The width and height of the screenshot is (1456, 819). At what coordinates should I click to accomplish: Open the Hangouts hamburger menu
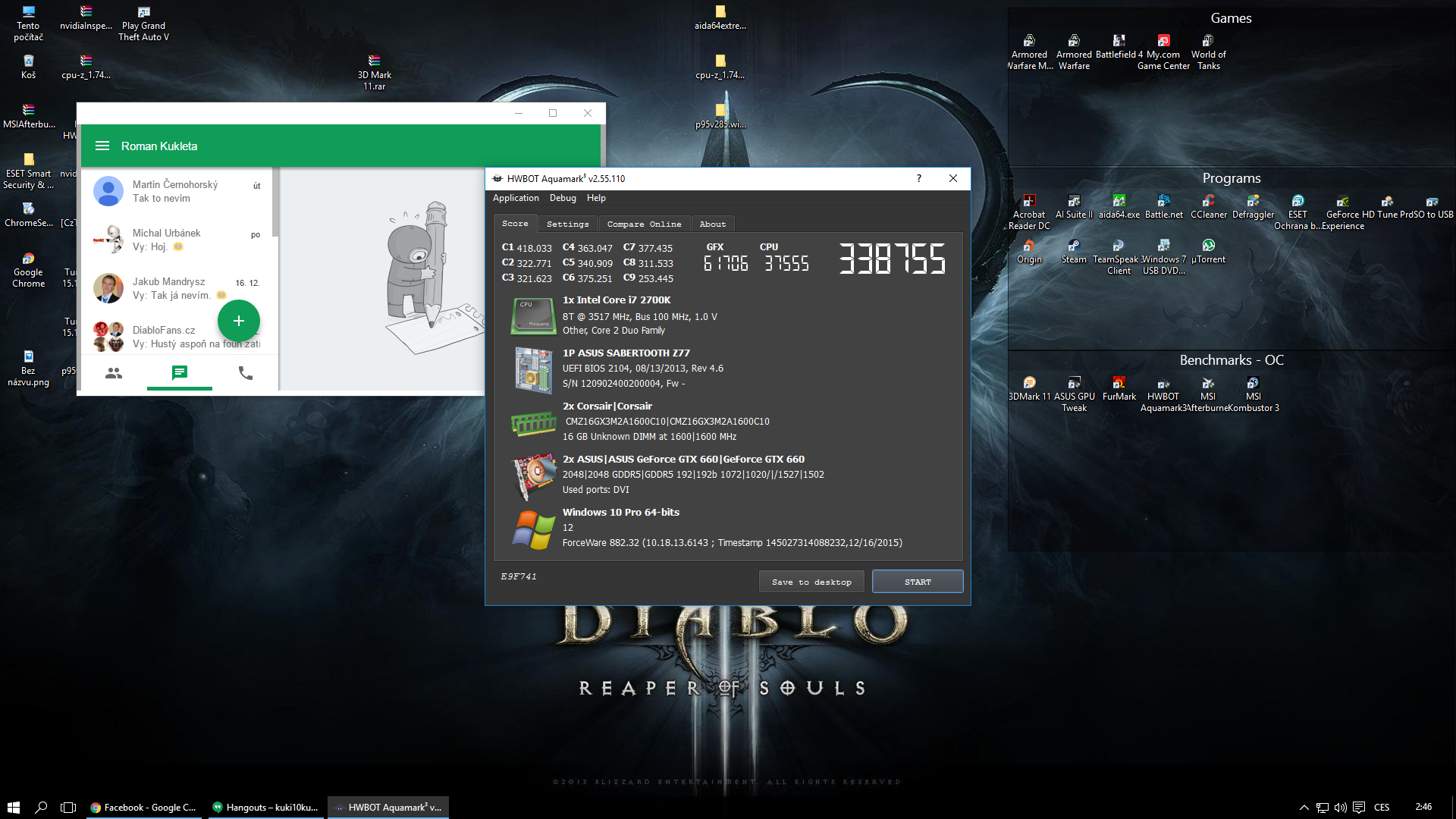click(x=102, y=146)
